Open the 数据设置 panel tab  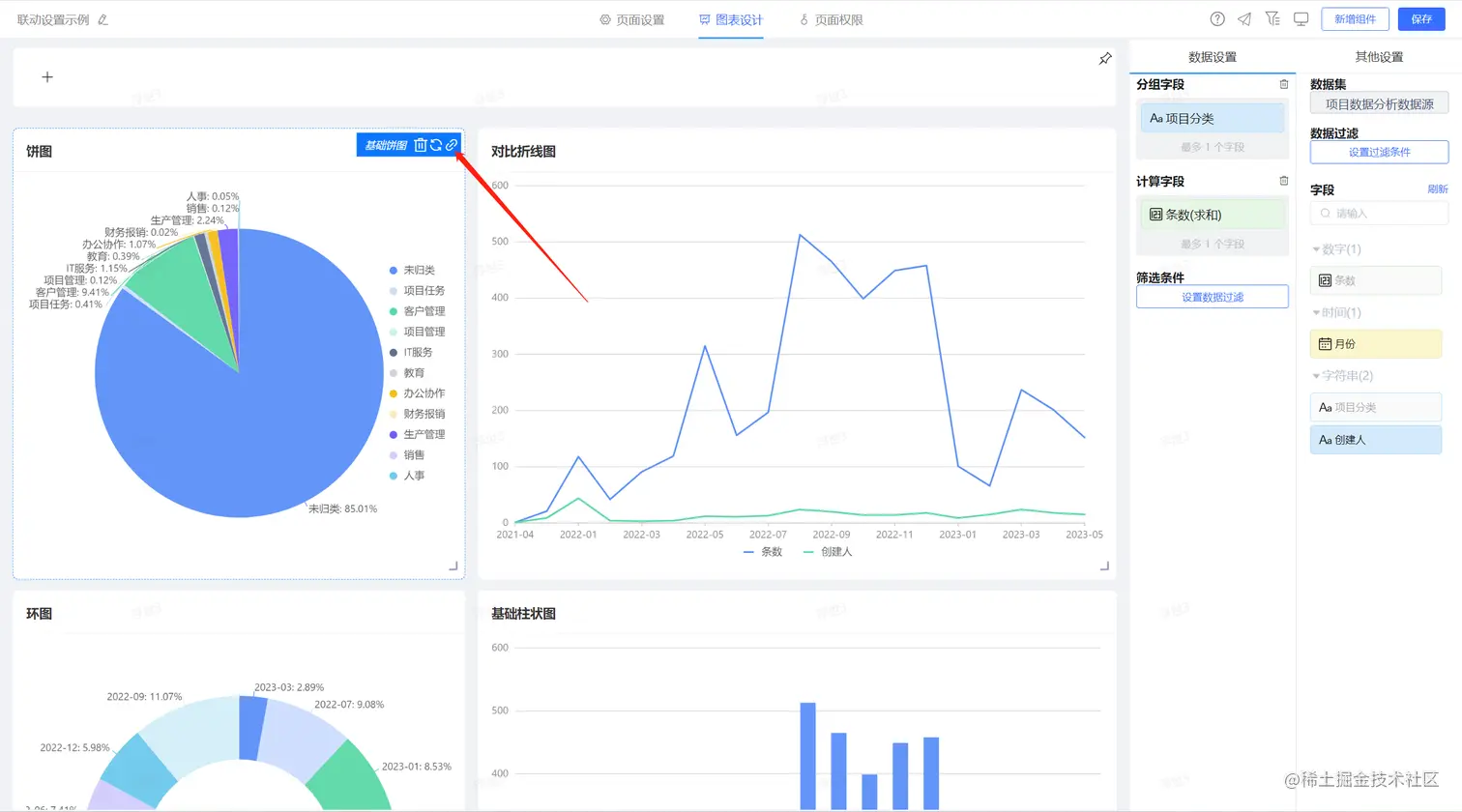(1213, 57)
